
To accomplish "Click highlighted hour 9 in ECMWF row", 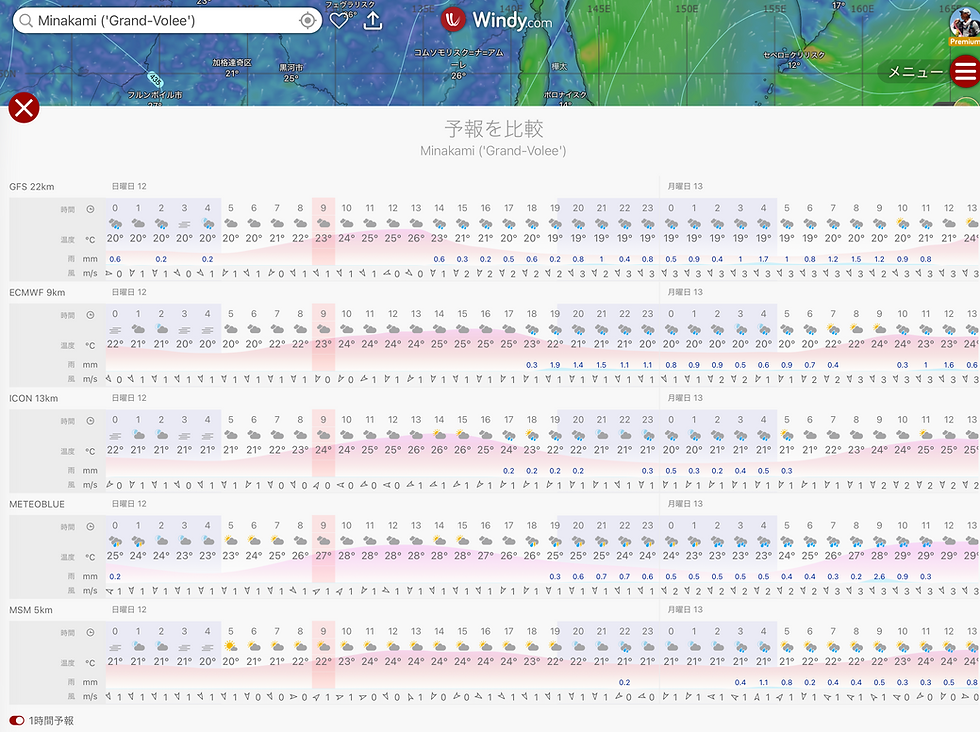I will 323,314.
